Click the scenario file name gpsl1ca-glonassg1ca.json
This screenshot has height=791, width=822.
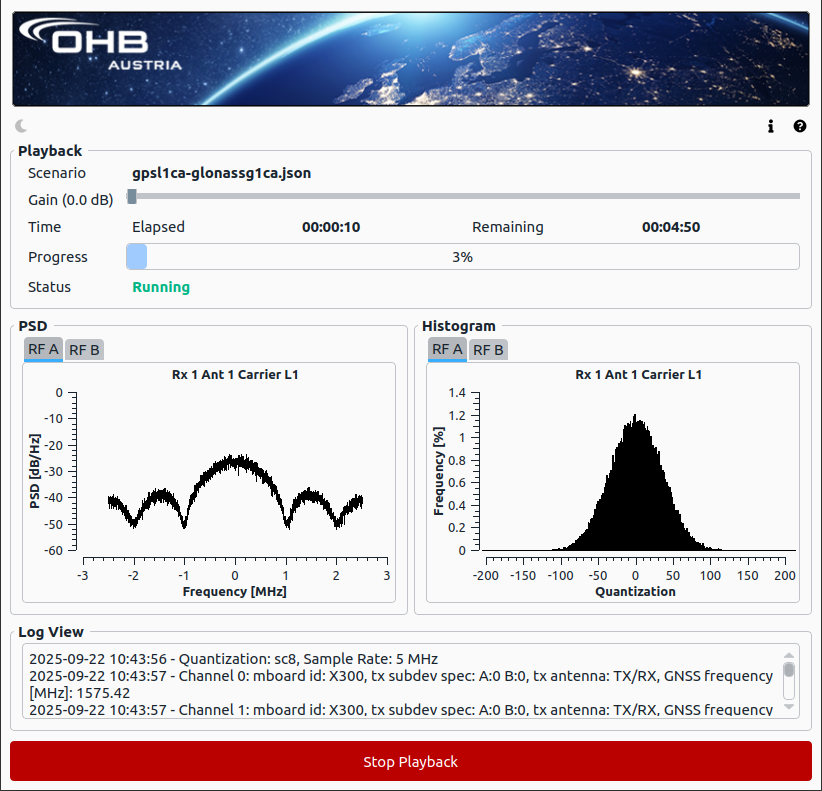222,173
